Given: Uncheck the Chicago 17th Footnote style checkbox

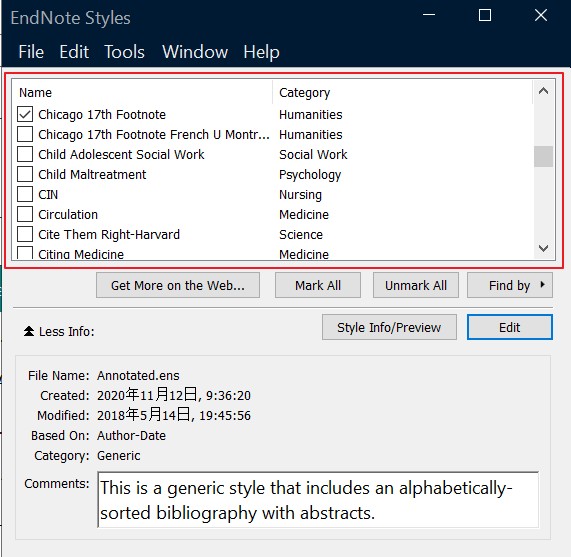Looking at the screenshot, I should pyautogui.click(x=25, y=114).
